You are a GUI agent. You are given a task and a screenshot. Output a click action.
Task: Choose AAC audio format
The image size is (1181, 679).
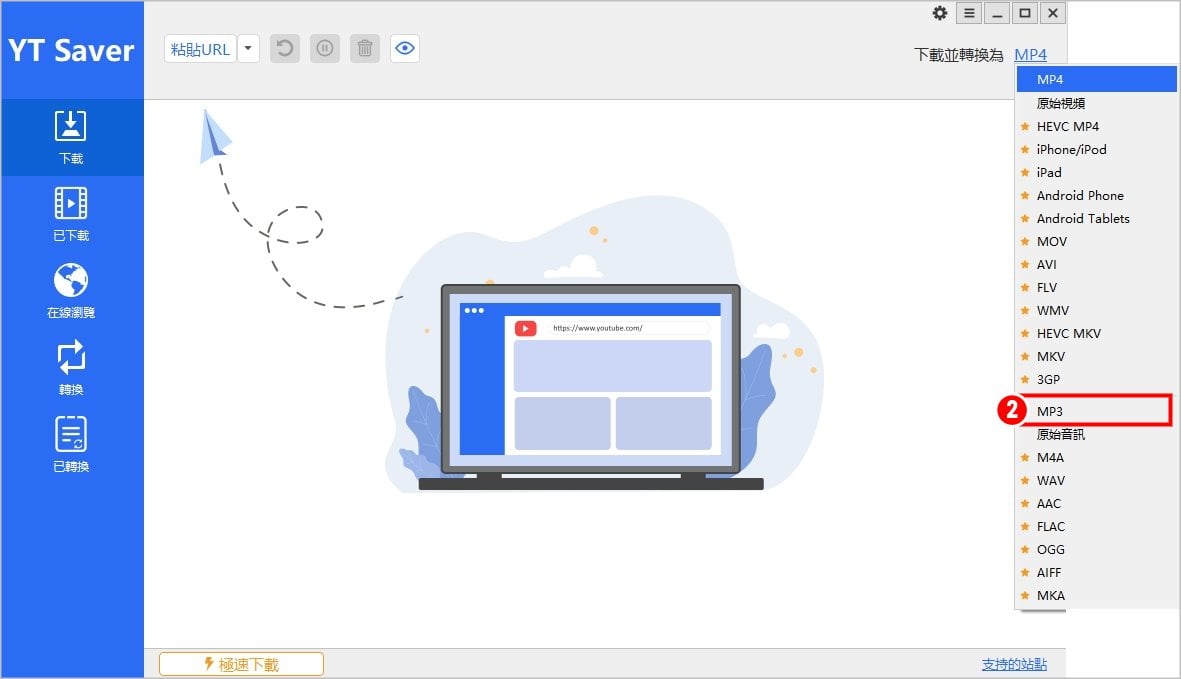click(1096, 504)
